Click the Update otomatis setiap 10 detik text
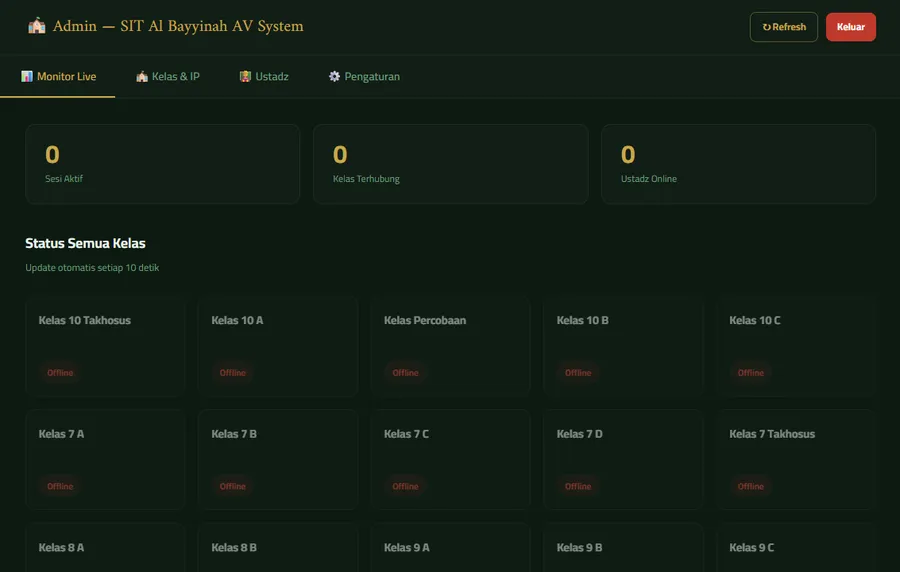Viewport: 900px width, 572px height. (x=92, y=267)
